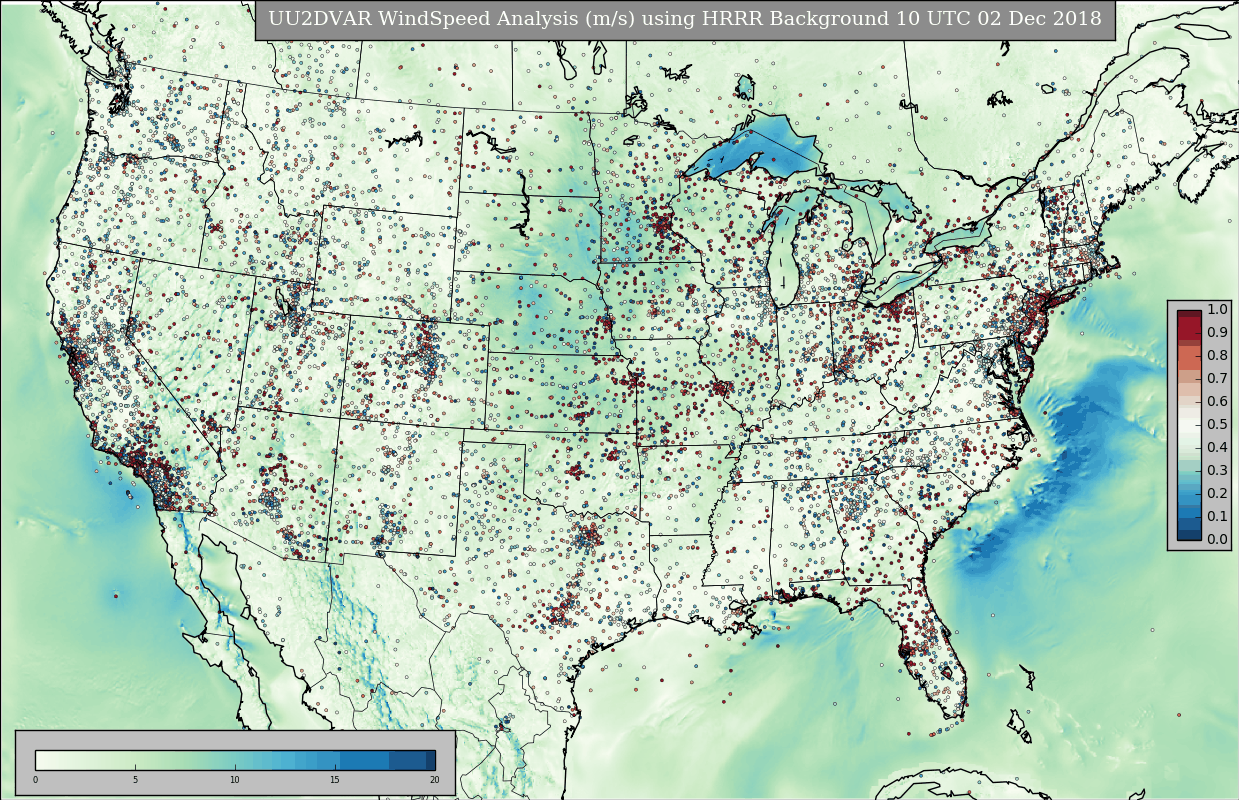Click the 20 tick label on the wind speed colorbar
Image resolution: width=1239 pixels, height=800 pixels.
[x=434, y=780]
